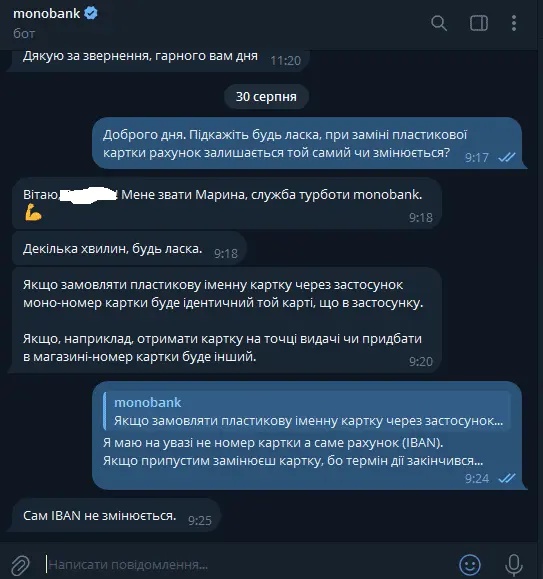This screenshot has width=543, height=579.
Task: Click the blue verified badge next to monobank
Action: pyautogui.click(x=91, y=14)
